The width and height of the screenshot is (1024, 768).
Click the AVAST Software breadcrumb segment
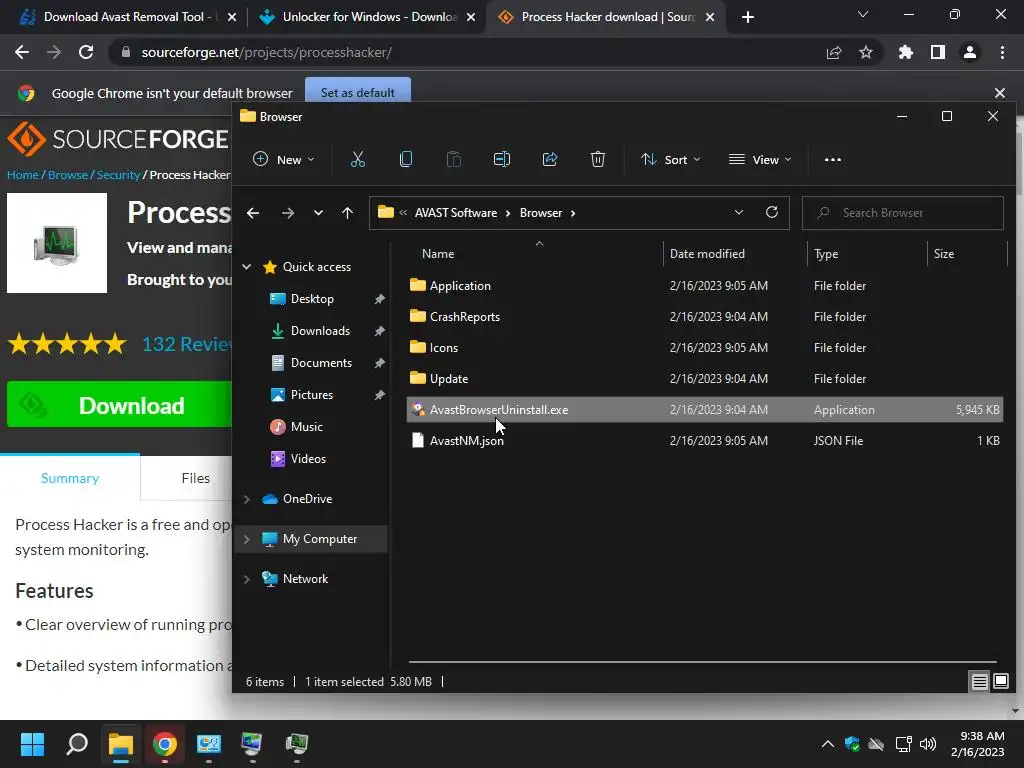coord(455,213)
